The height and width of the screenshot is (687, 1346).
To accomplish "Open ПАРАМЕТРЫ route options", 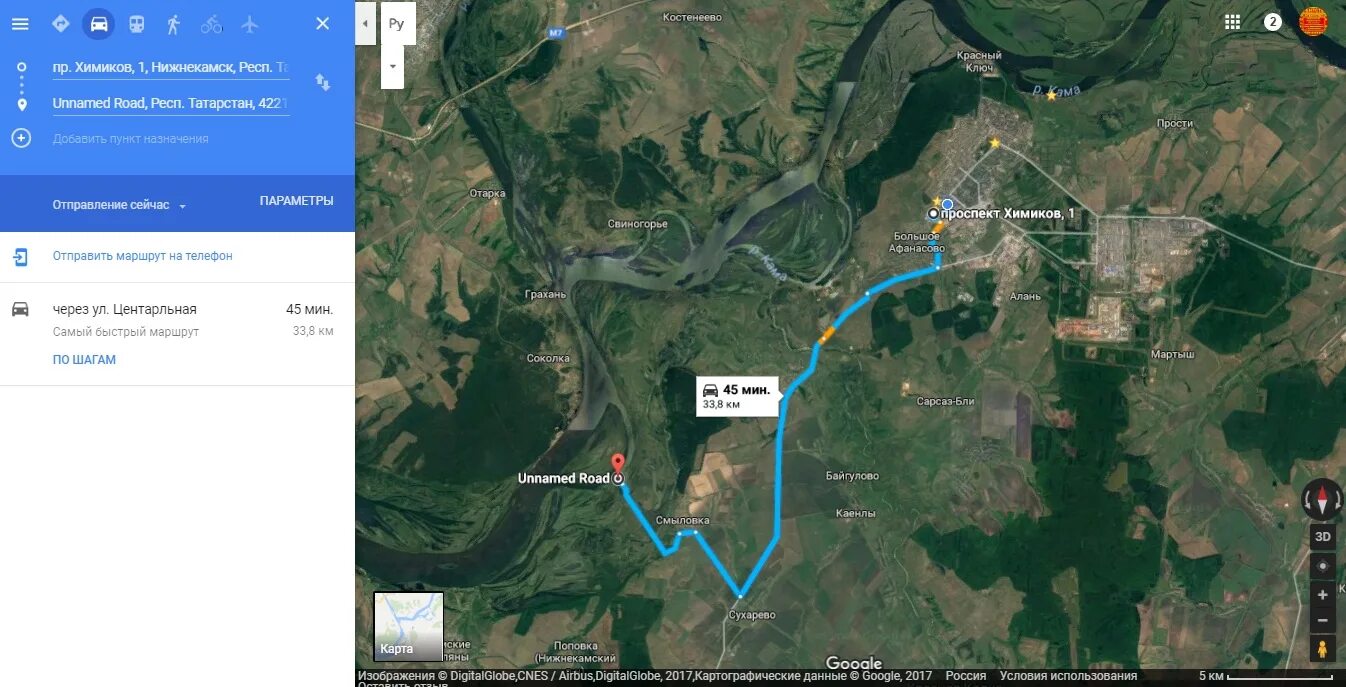I will [297, 201].
